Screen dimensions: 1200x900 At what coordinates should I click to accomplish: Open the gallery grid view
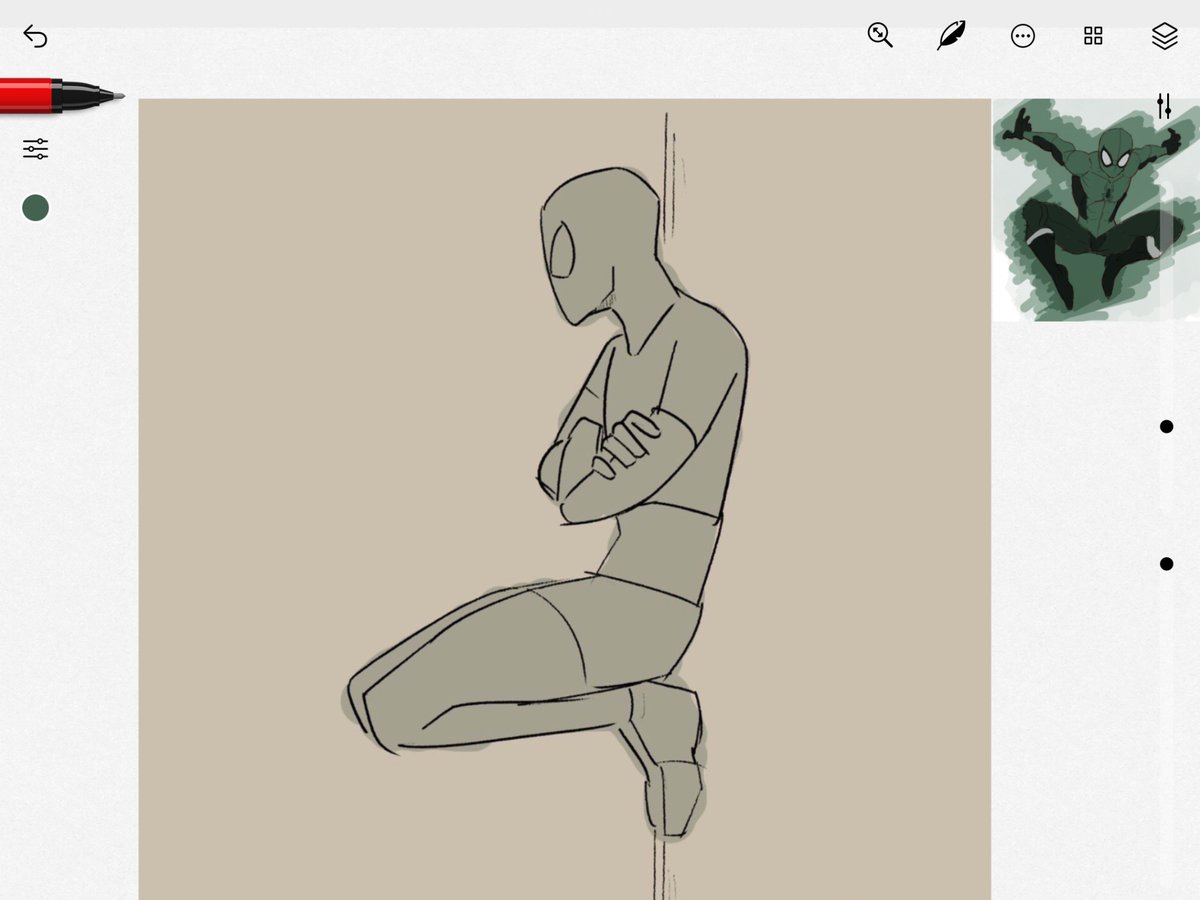(1093, 36)
